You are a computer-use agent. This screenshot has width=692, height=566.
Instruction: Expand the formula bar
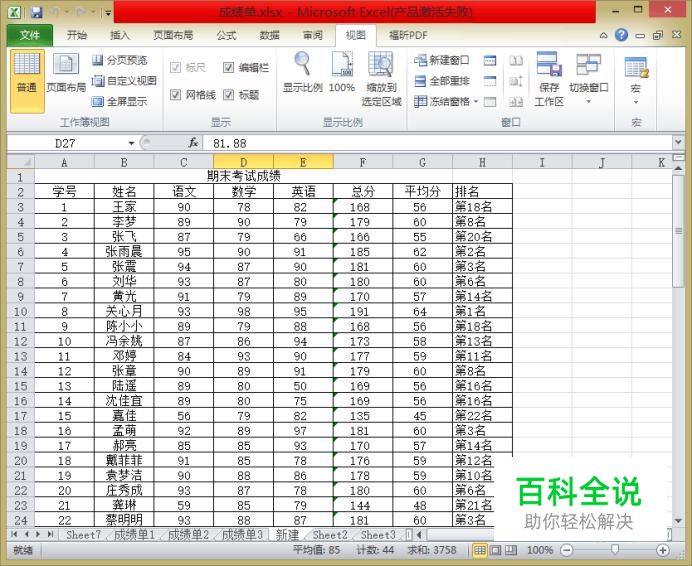(x=678, y=142)
